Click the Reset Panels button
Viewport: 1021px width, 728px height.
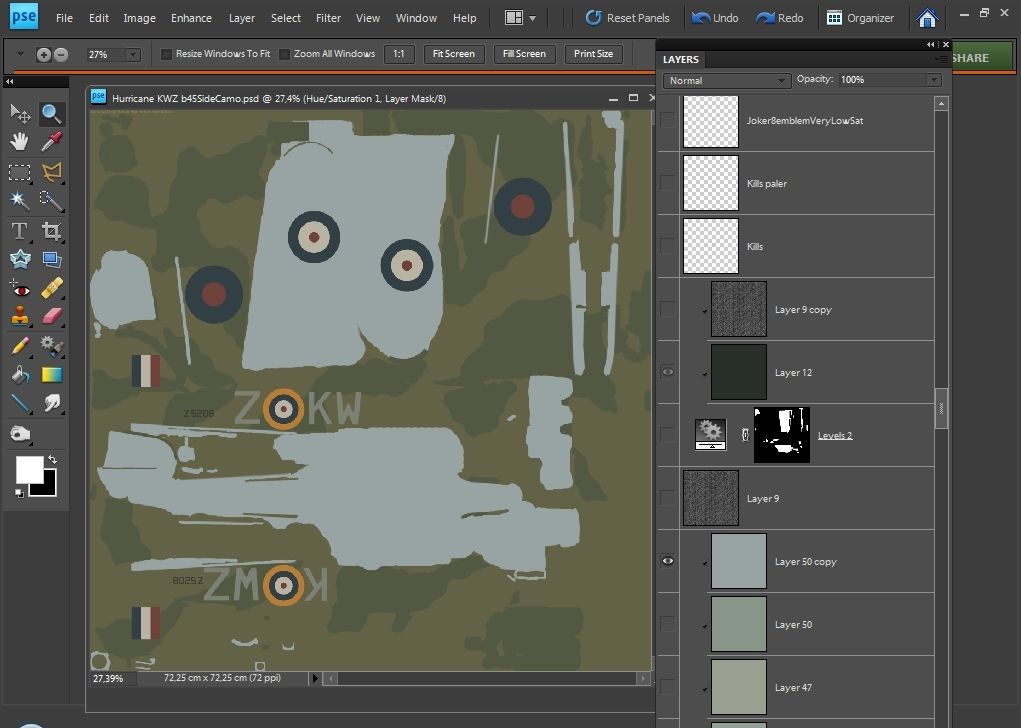pos(628,18)
